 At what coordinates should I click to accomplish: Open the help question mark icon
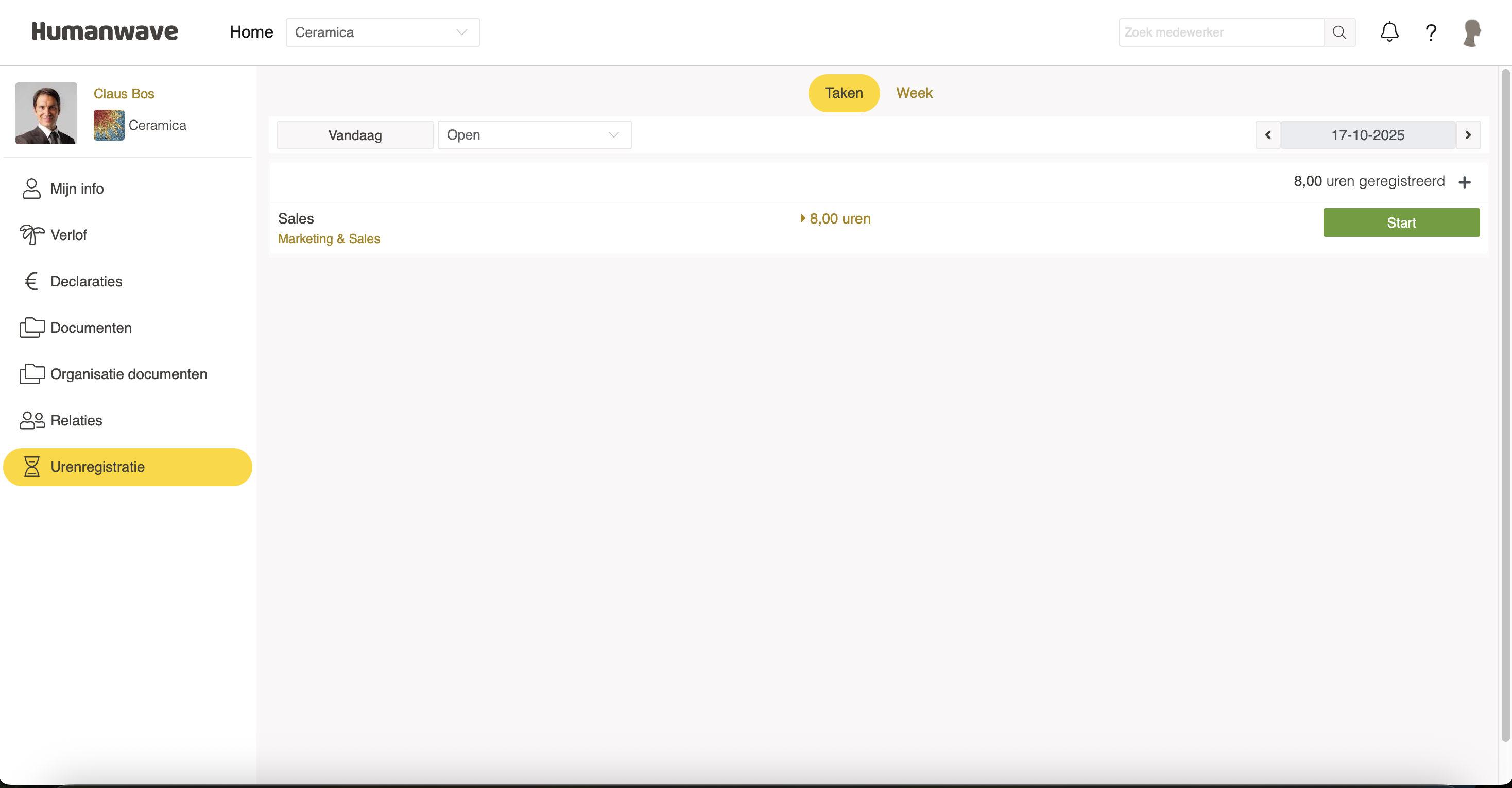click(x=1431, y=32)
